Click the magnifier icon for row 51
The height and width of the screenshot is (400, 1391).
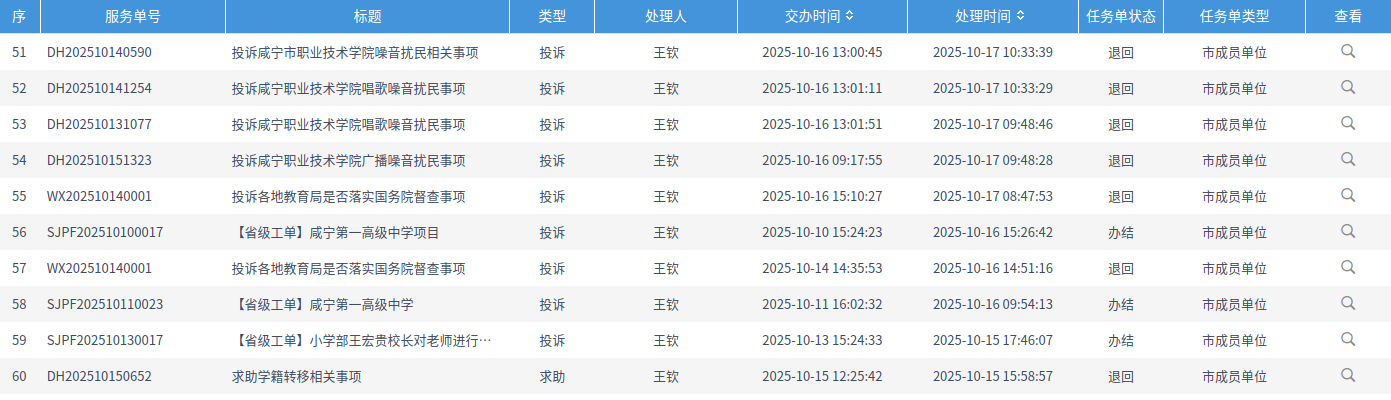point(1348,52)
